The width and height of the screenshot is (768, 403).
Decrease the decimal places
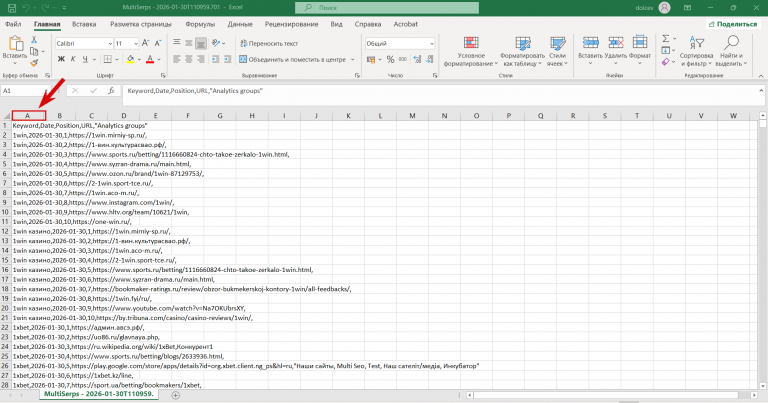430,59
